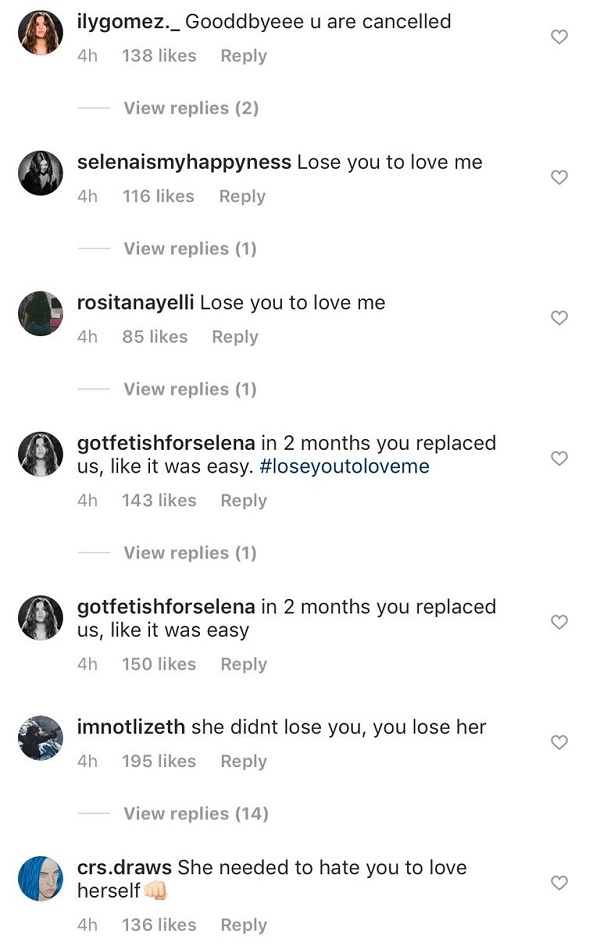
Task: Like selenaismyhappyness comment heart icon
Action: point(560,177)
